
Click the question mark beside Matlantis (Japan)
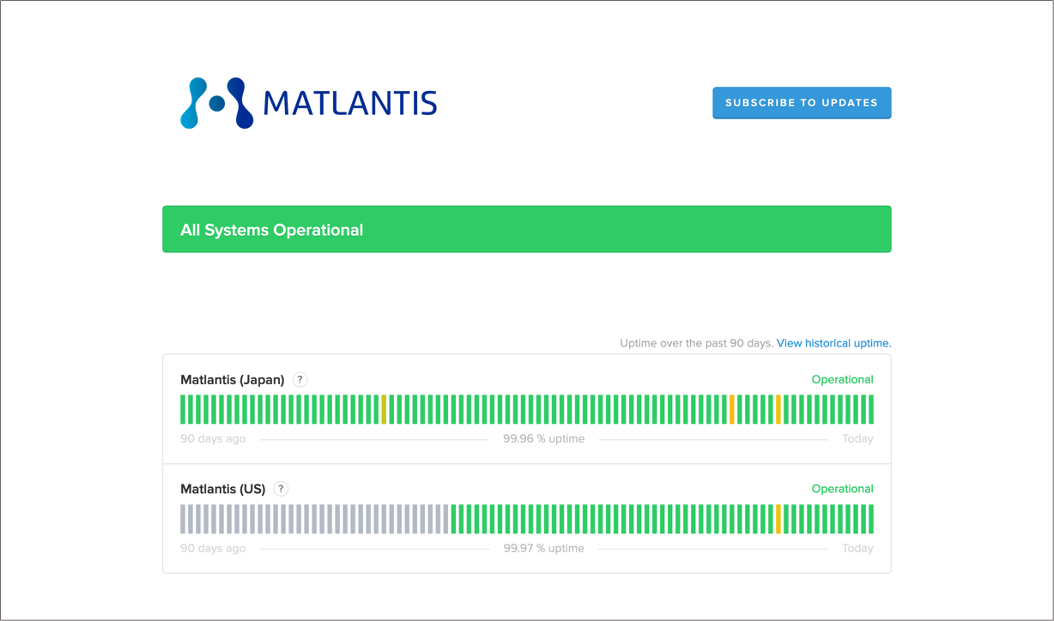[300, 380]
